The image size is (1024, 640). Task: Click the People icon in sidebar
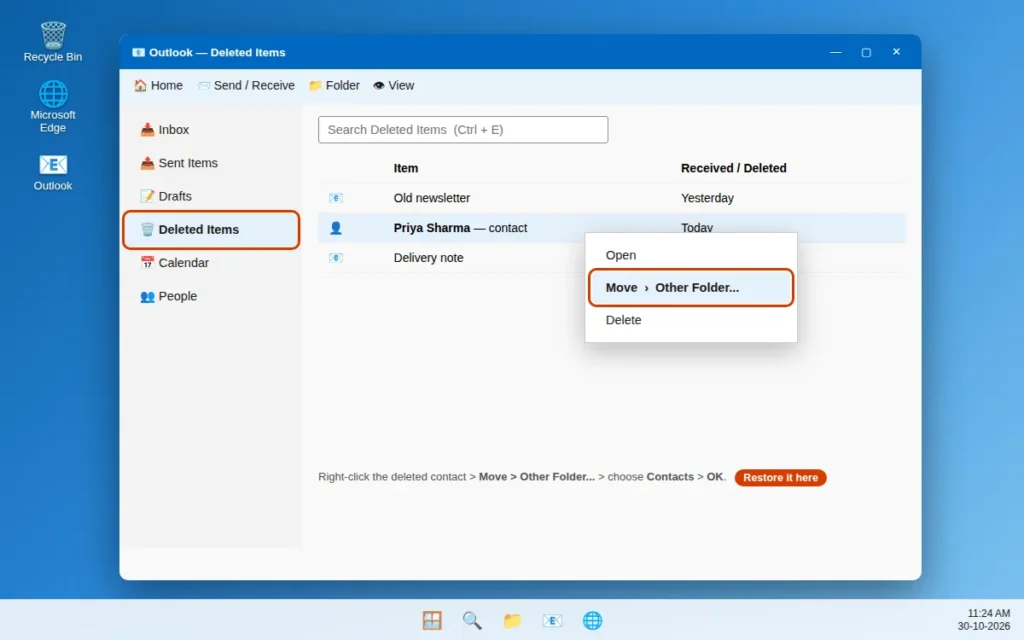[x=148, y=296]
